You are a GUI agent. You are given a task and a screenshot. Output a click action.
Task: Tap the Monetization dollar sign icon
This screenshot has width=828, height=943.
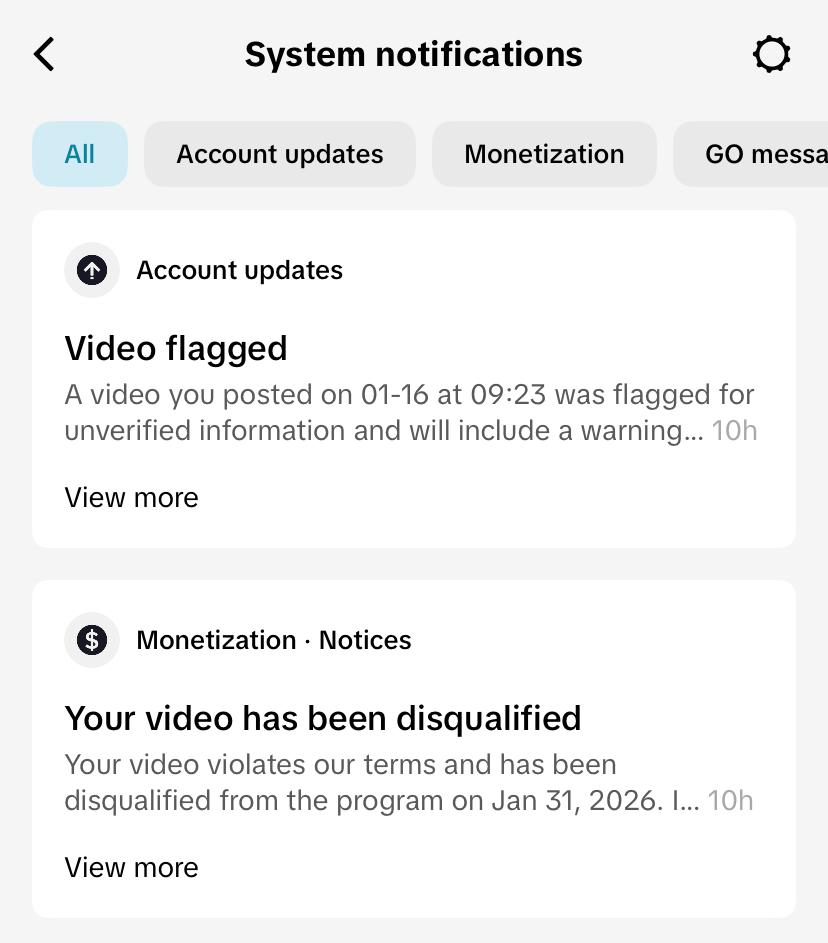(x=92, y=640)
